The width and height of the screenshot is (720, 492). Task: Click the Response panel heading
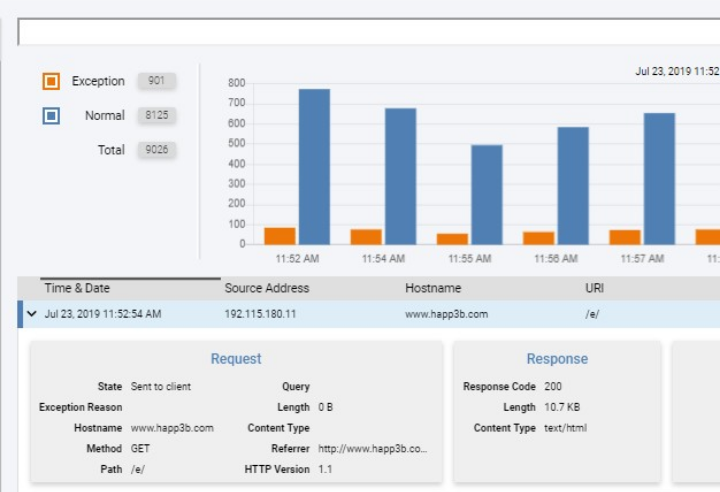(x=557, y=359)
